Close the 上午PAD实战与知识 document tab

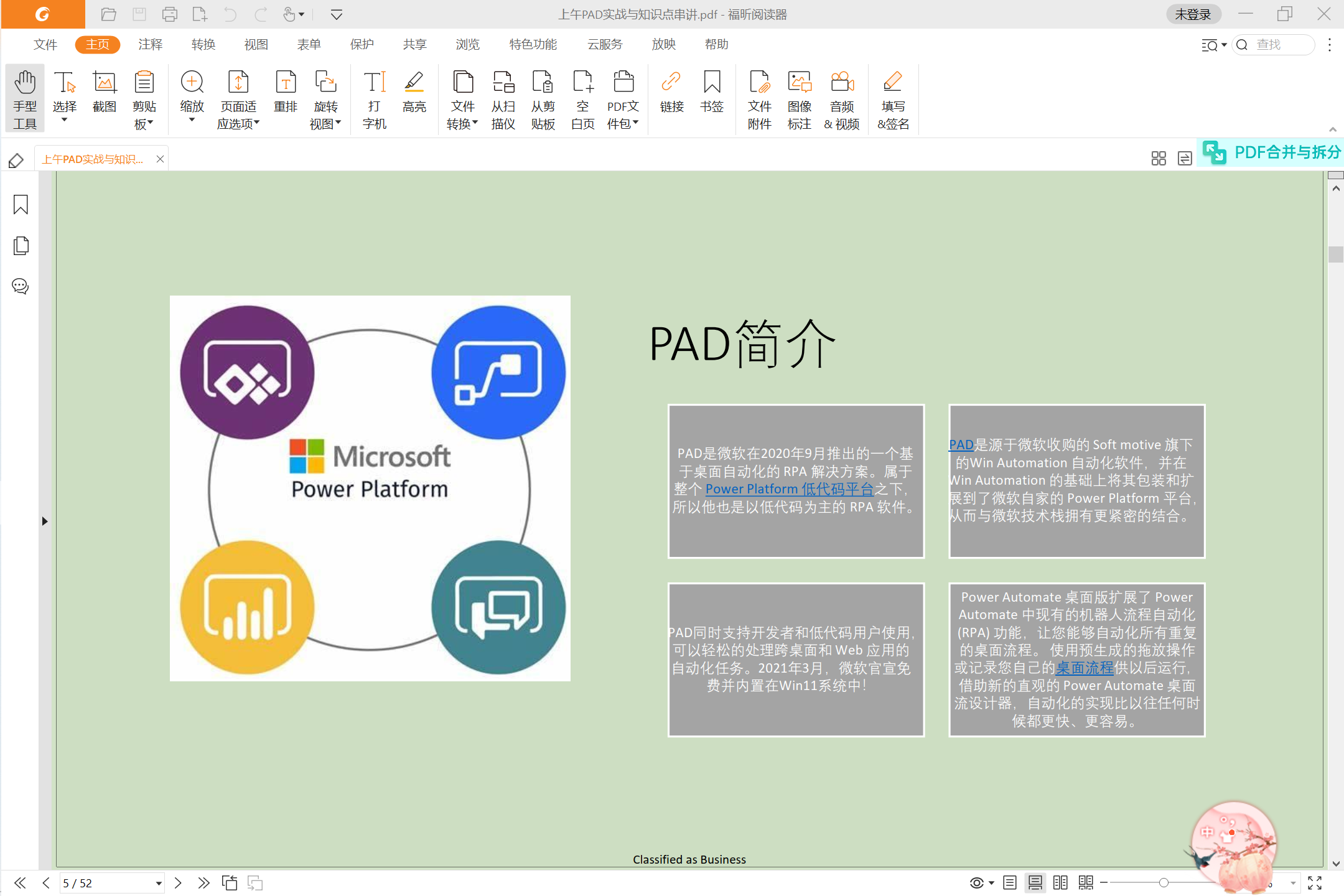pos(160,159)
